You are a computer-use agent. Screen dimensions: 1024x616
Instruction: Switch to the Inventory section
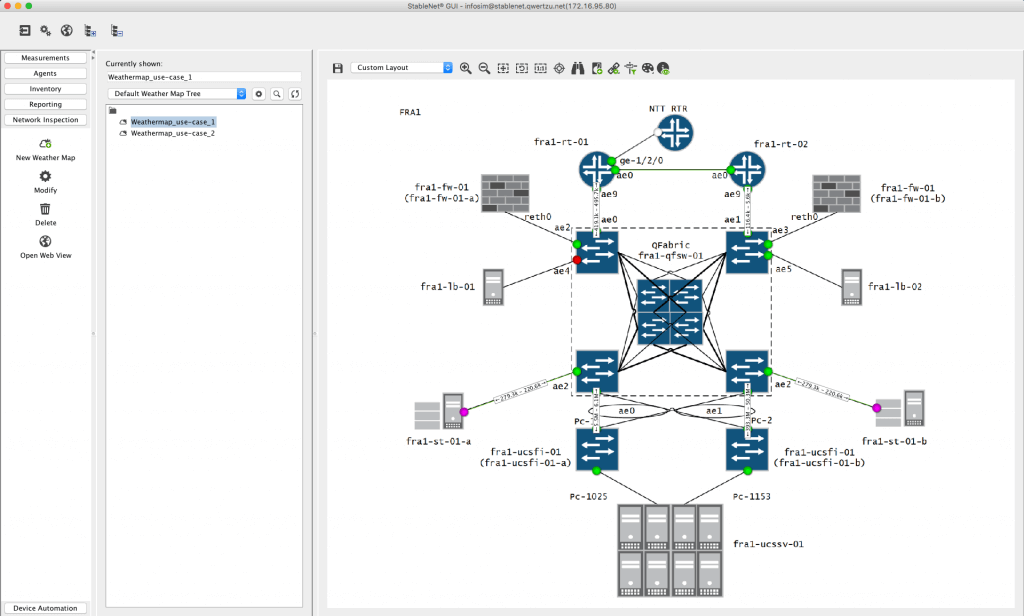point(45,88)
